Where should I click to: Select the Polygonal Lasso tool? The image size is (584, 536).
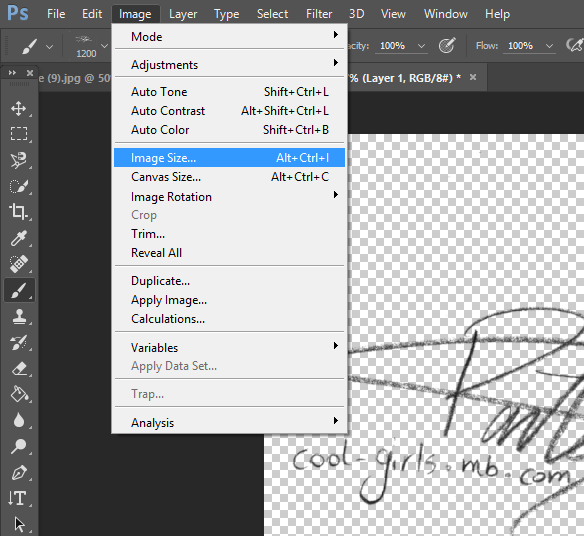[x=18, y=160]
